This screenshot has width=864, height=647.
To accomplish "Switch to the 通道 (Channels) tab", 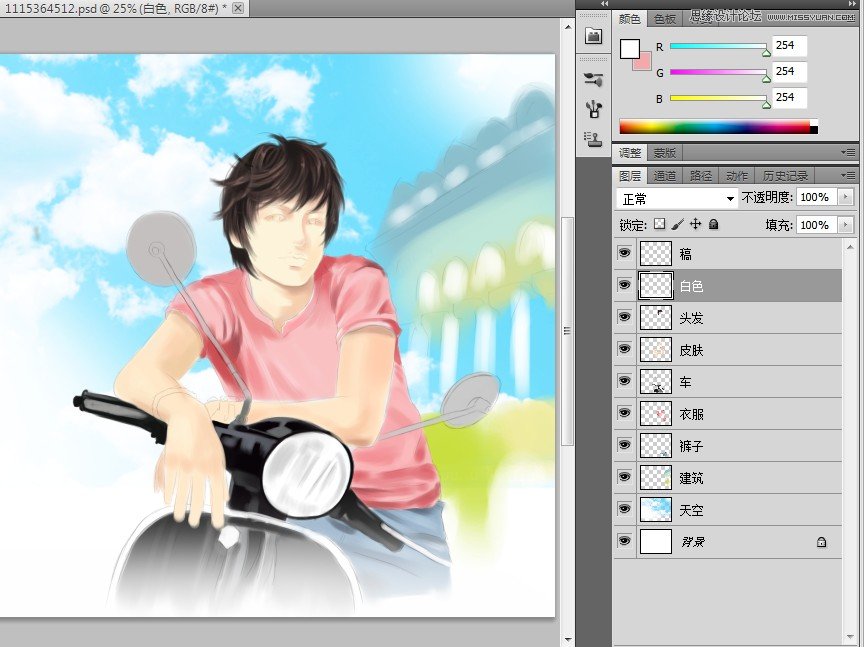I will coord(665,176).
